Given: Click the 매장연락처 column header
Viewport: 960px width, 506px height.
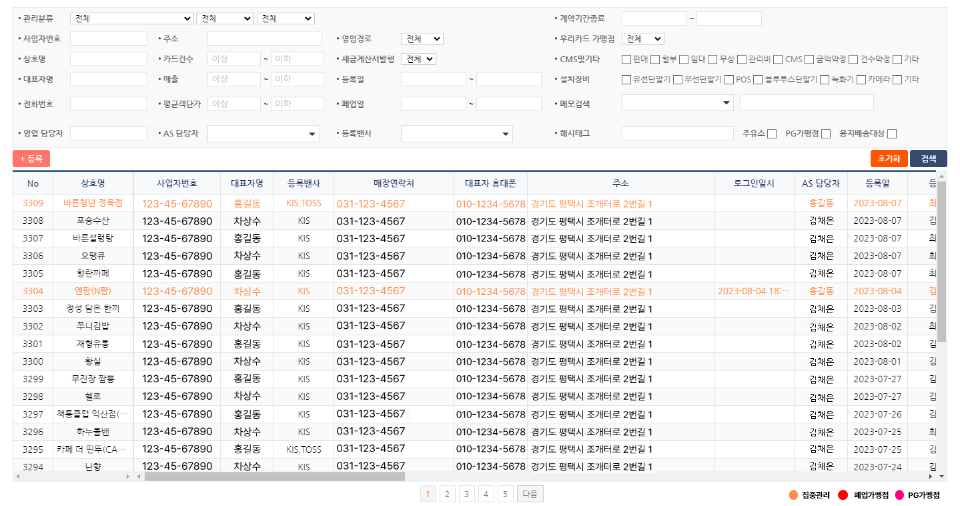Looking at the screenshot, I should pos(394,183).
